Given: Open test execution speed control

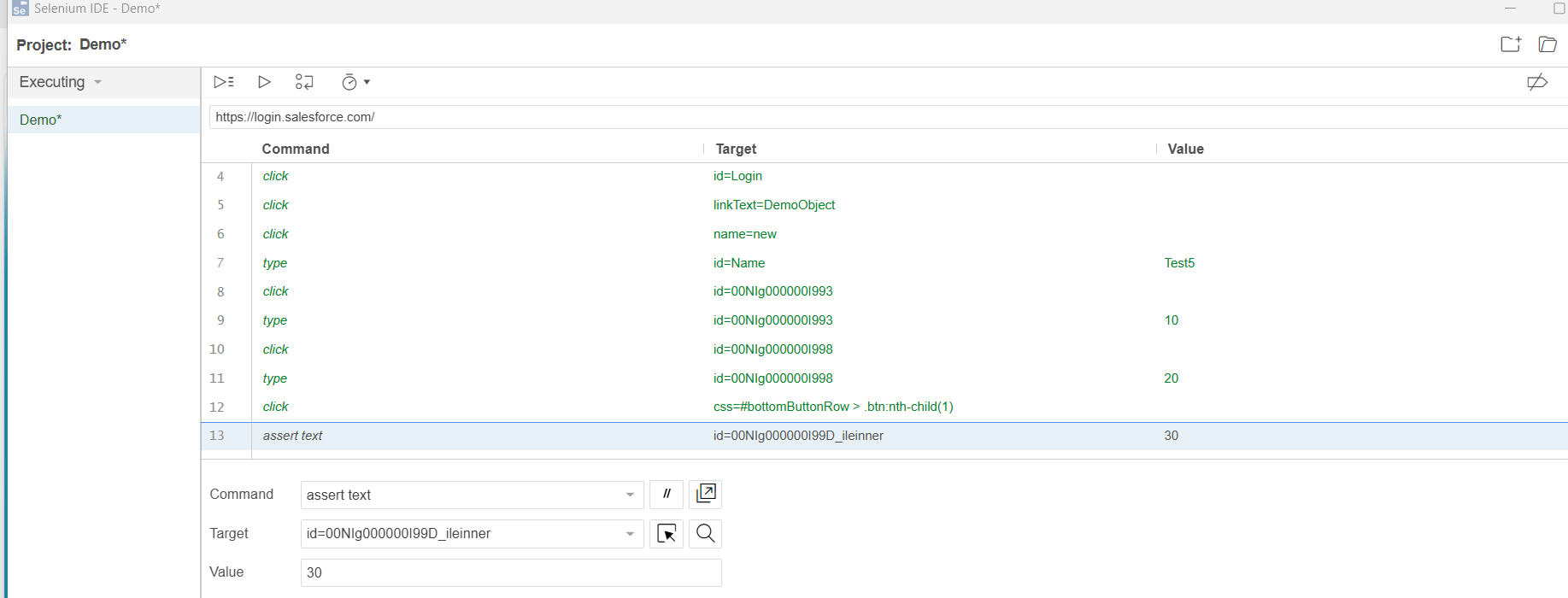Looking at the screenshot, I should [349, 82].
